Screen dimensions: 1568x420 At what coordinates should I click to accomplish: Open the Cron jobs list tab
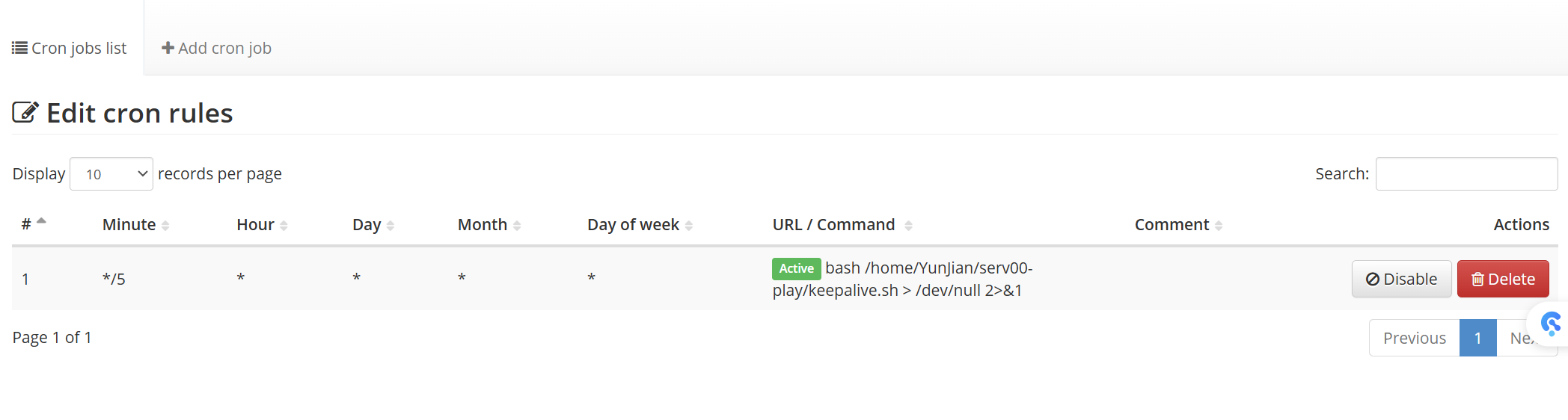click(70, 48)
